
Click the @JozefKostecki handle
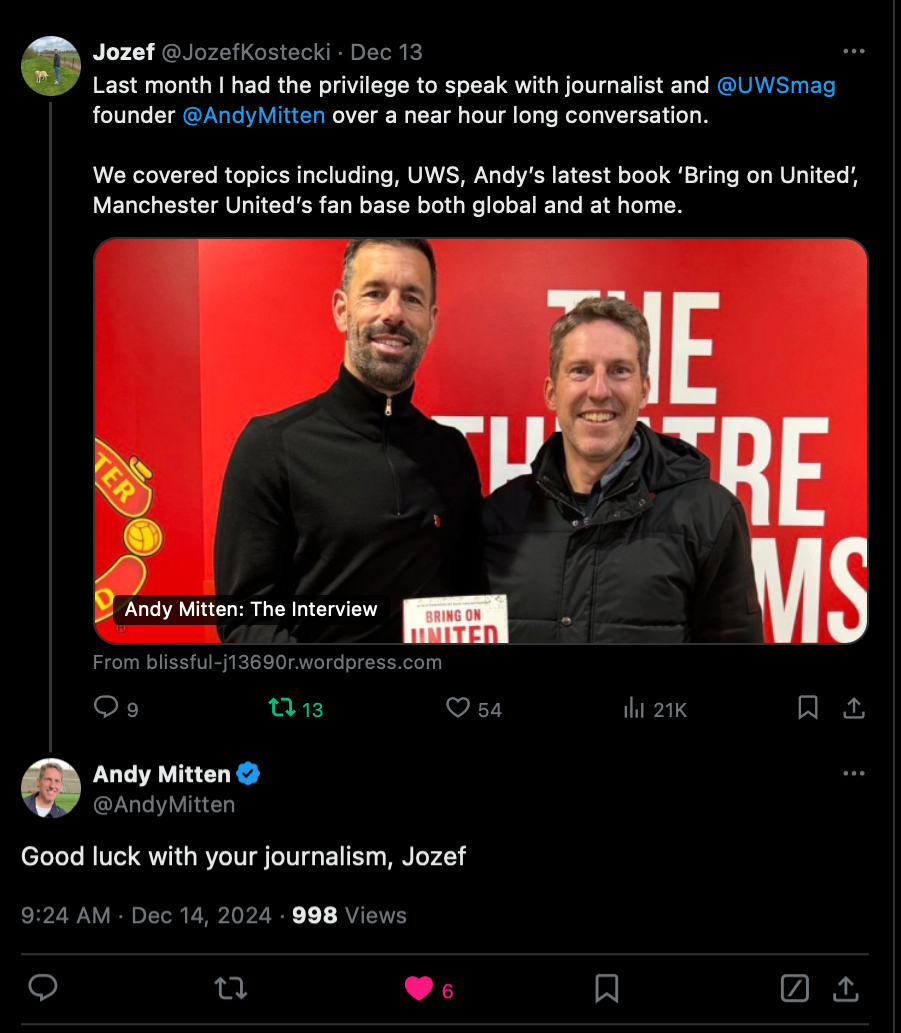point(246,52)
